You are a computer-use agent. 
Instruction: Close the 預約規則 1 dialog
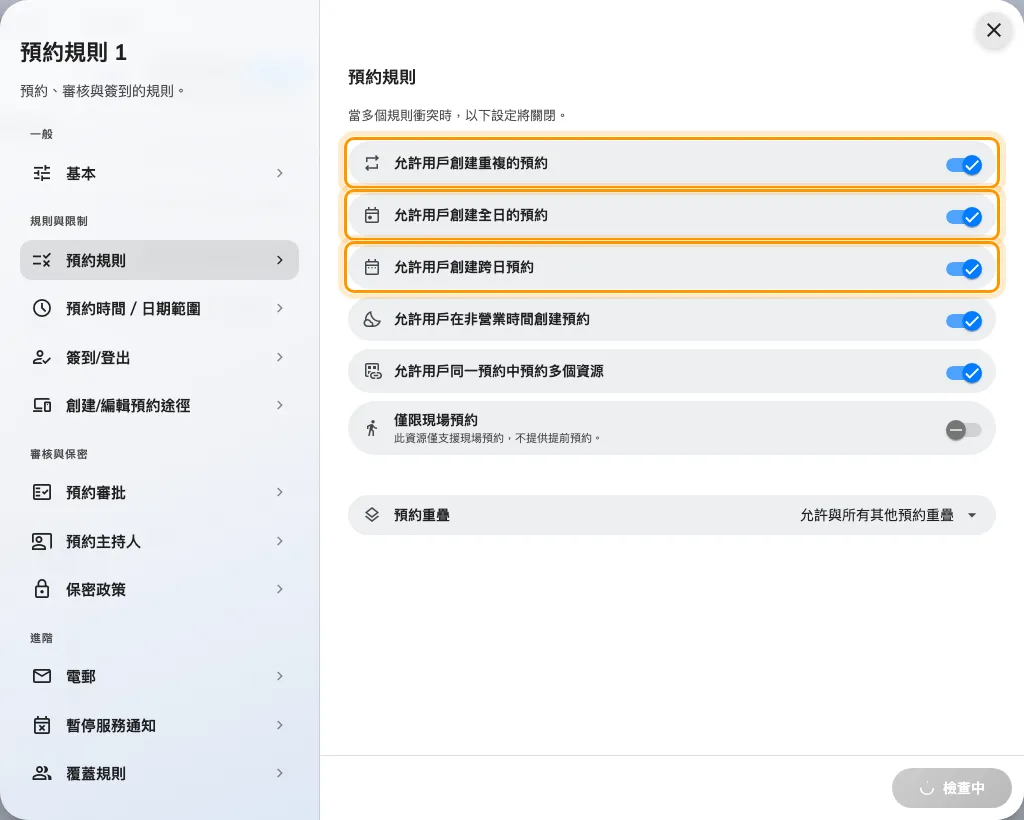[x=993, y=30]
